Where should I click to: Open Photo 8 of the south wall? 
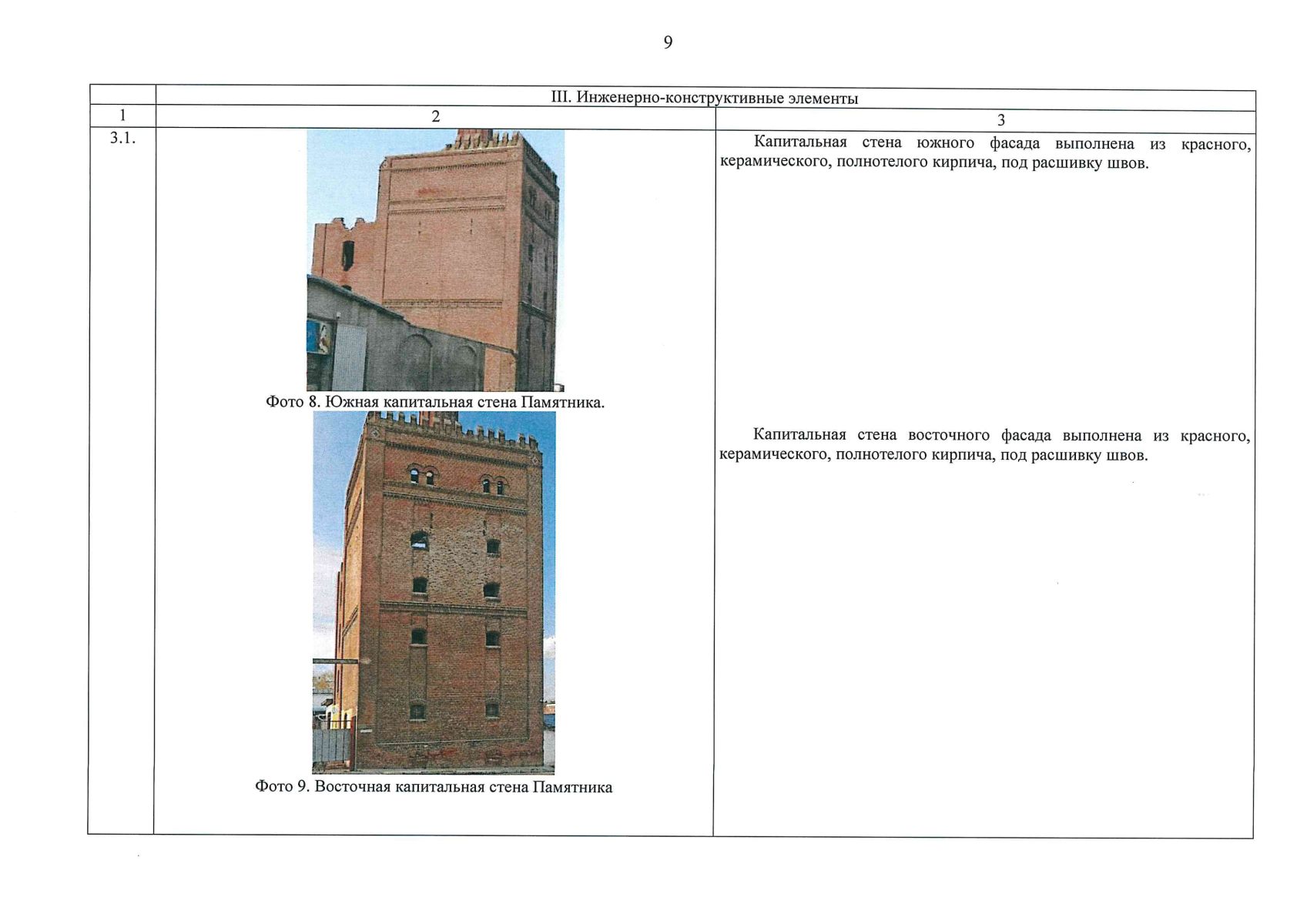[435, 260]
